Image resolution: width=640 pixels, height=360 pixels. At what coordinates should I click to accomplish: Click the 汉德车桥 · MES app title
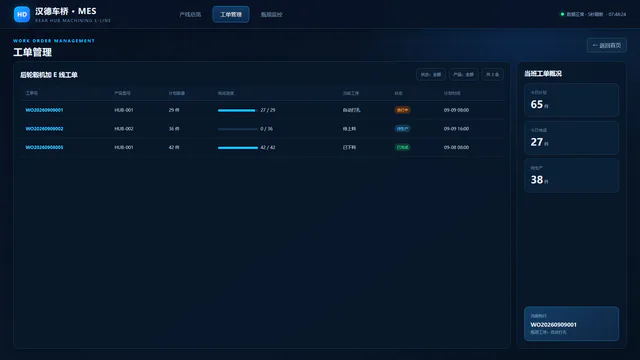click(x=66, y=11)
